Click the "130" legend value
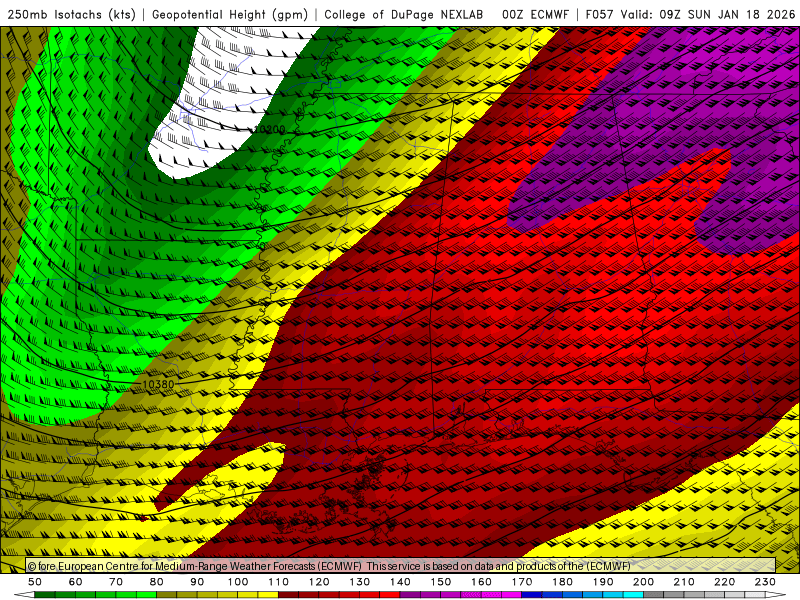Screen dimensions: 800x600 pos(360,582)
